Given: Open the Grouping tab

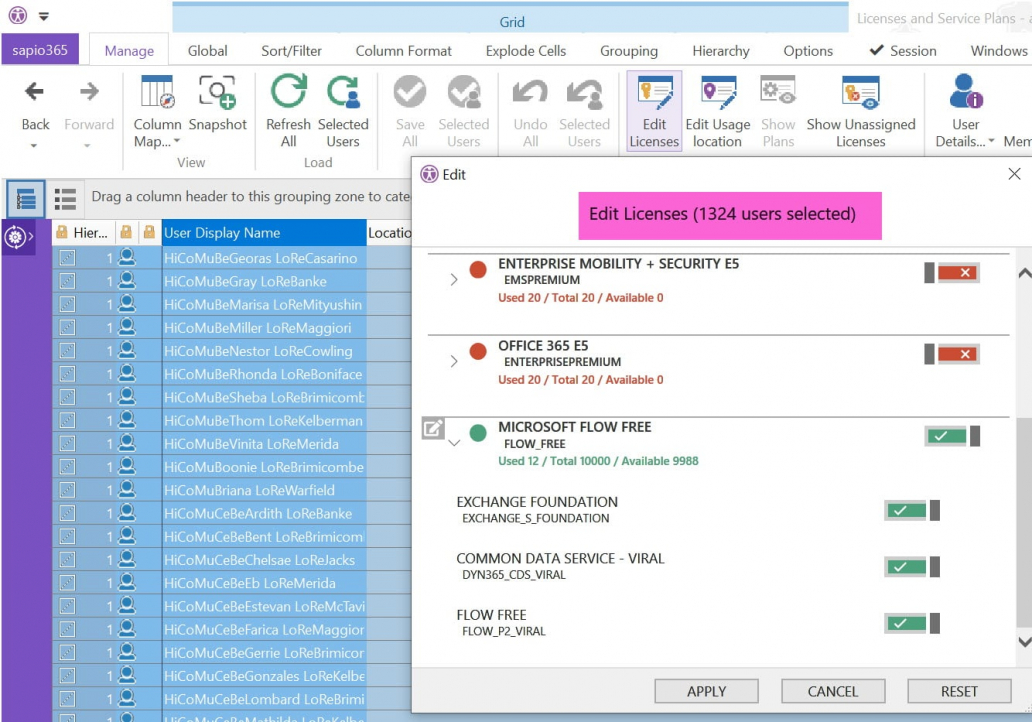Looking at the screenshot, I should click(x=629, y=51).
